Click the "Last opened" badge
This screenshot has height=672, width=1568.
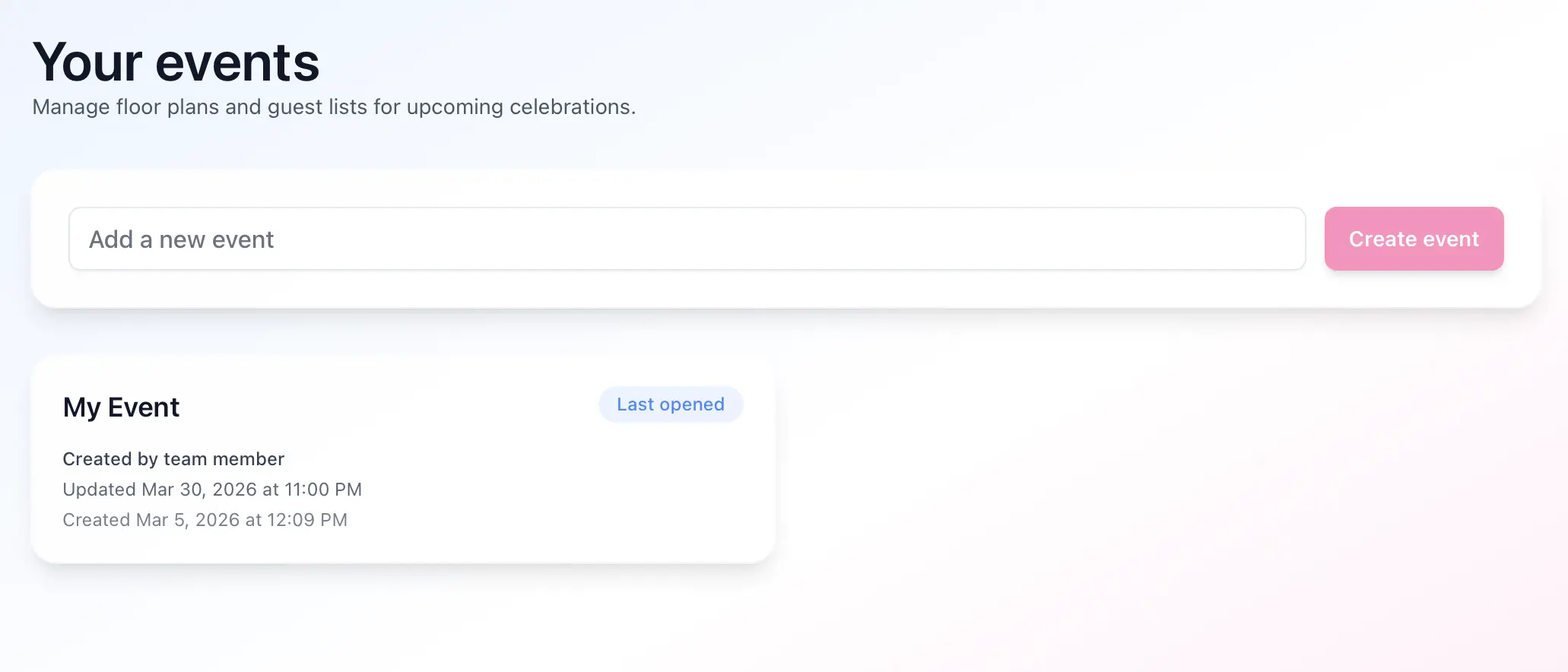pyautogui.click(x=670, y=404)
